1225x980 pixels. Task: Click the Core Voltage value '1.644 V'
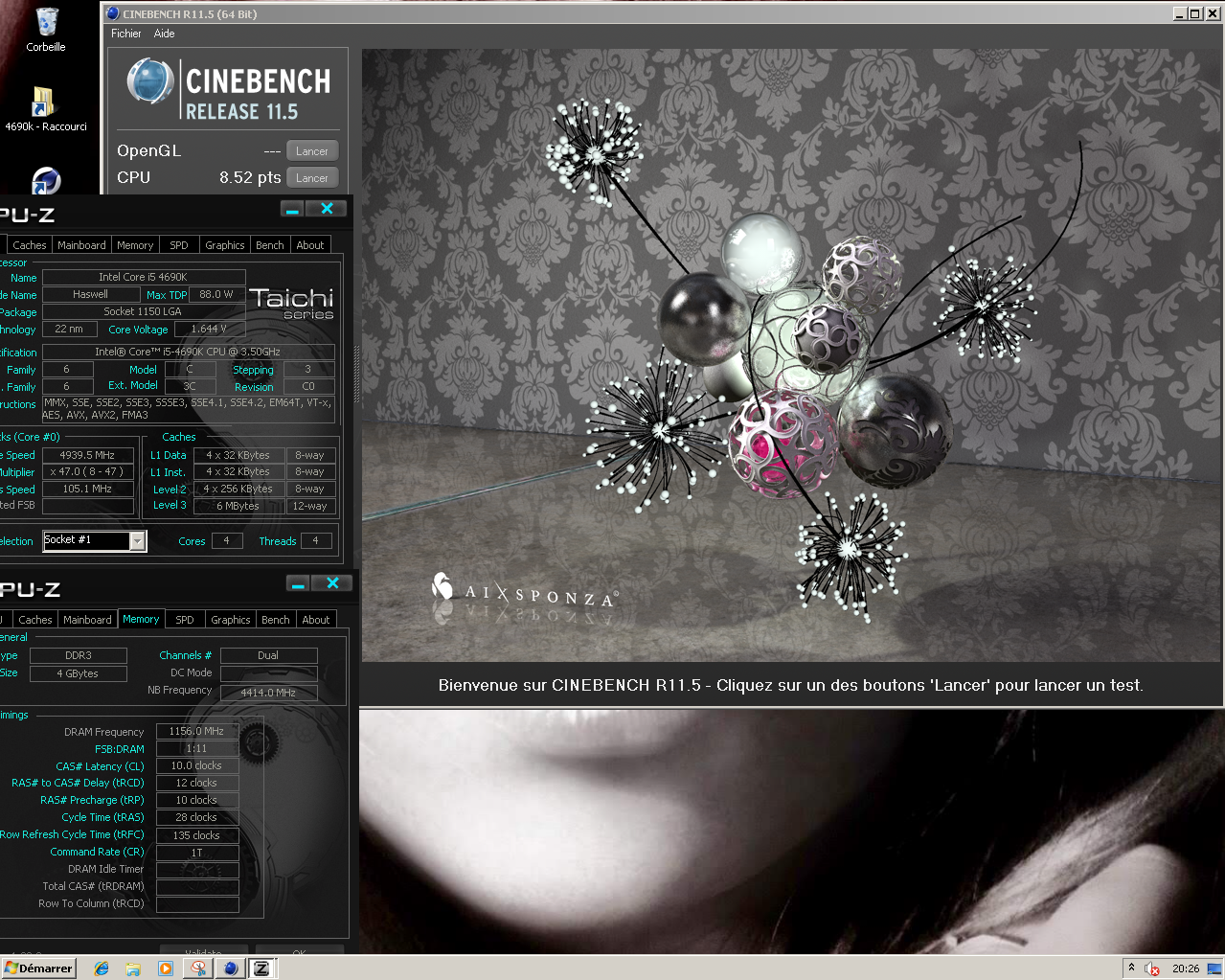click(x=209, y=329)
